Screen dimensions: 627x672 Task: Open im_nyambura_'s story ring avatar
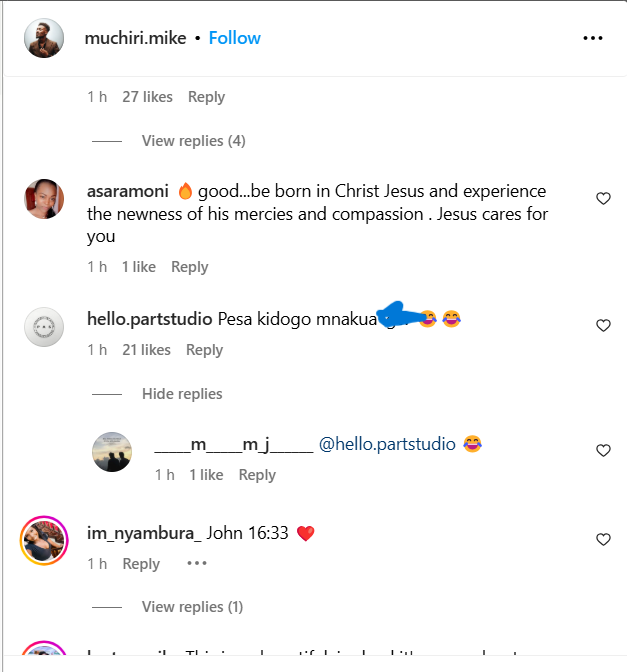44,541
